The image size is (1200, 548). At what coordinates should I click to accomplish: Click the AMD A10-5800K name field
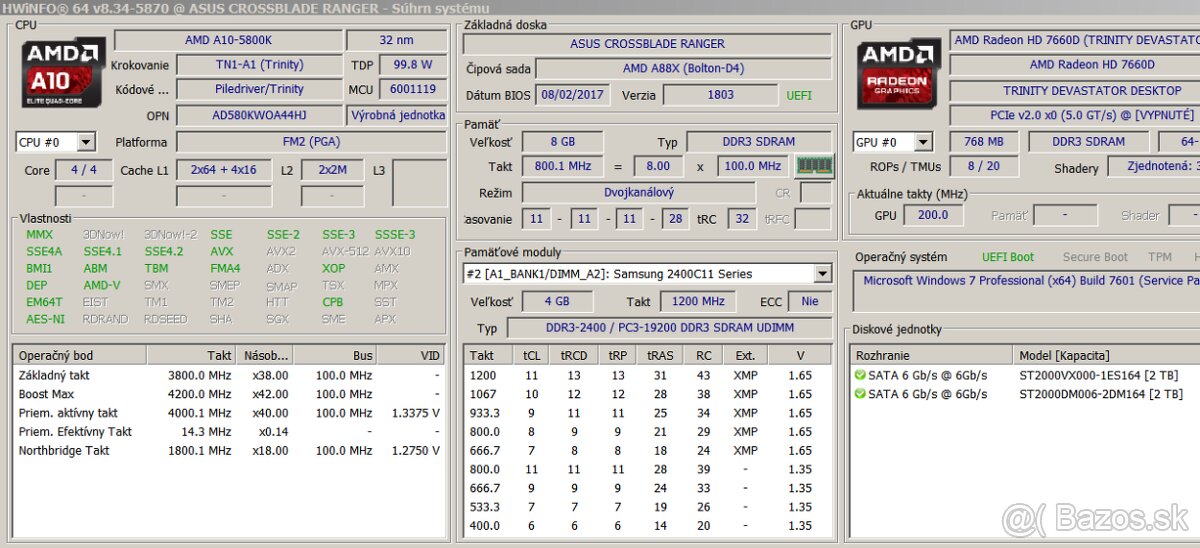[228, 40]
